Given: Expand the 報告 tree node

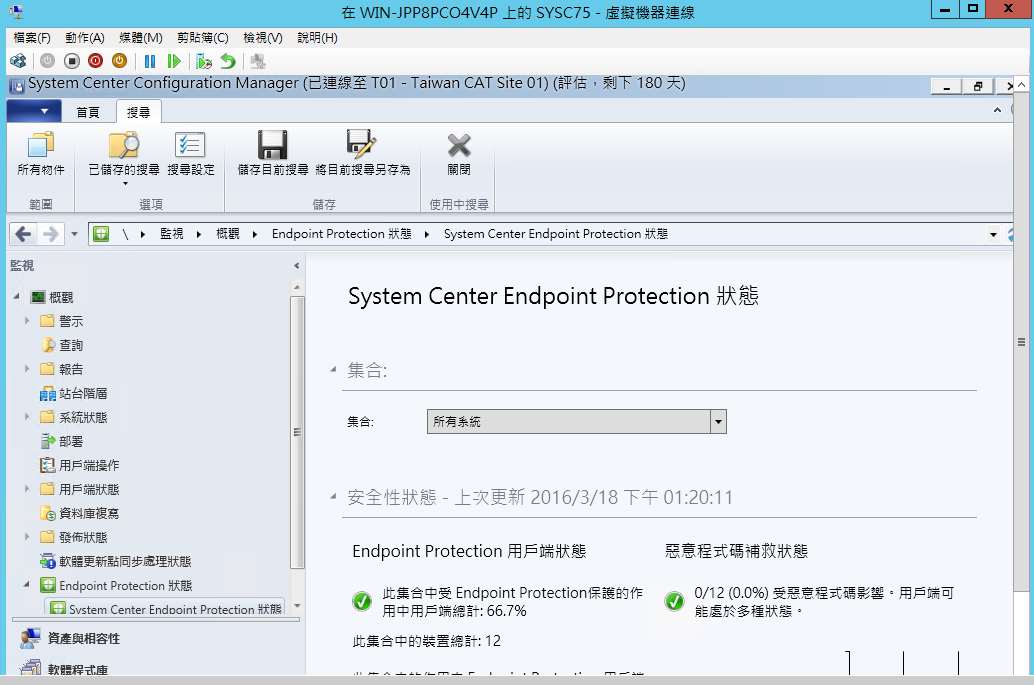Looking at the screenshot, I should (27, 369).
